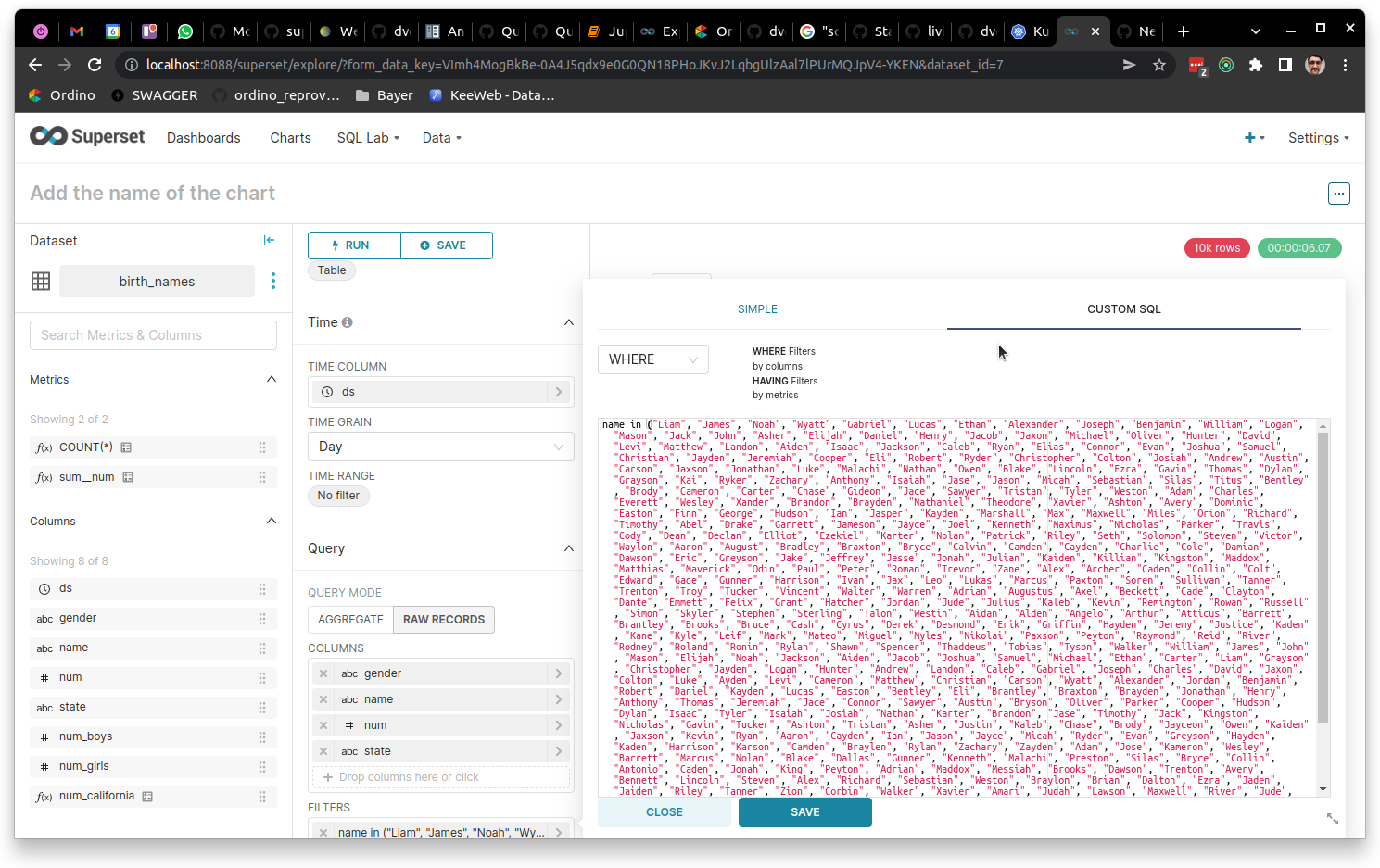The image size is (1380, 868).
Task: Click into the custom SQL text editor
Action: click(957, 608)
